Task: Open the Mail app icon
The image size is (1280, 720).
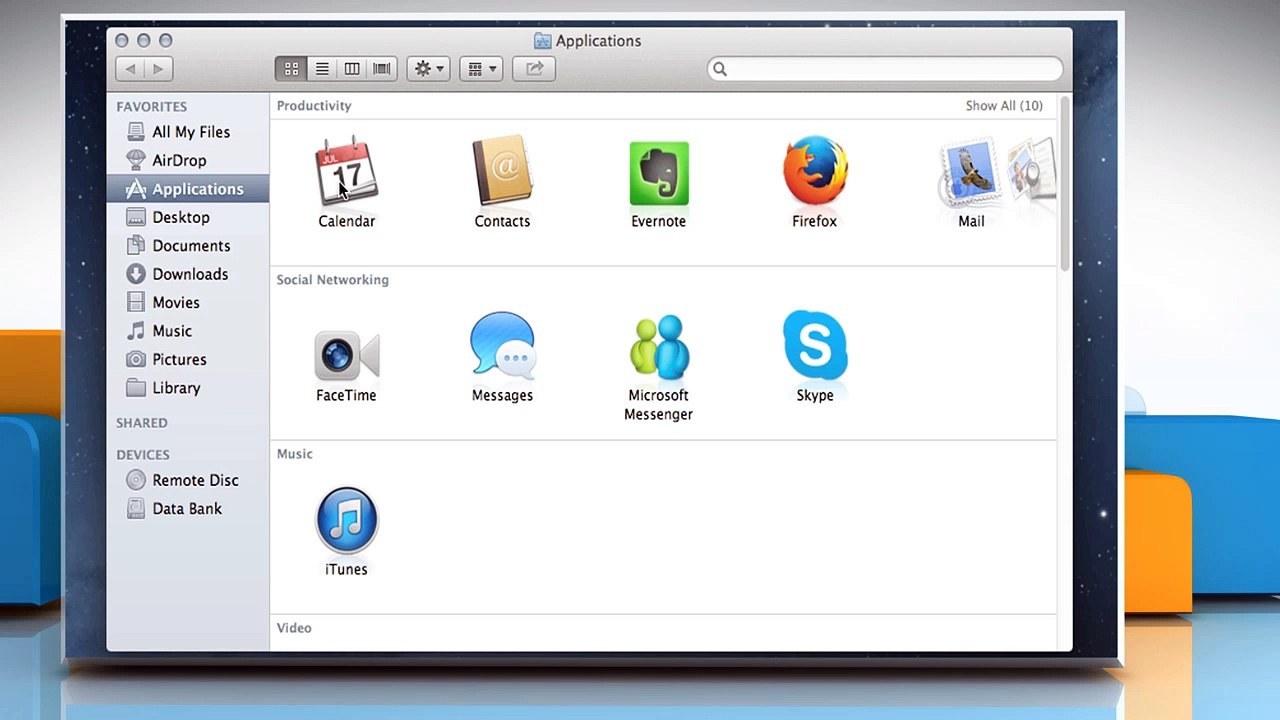Action: [x=971, y=172]
